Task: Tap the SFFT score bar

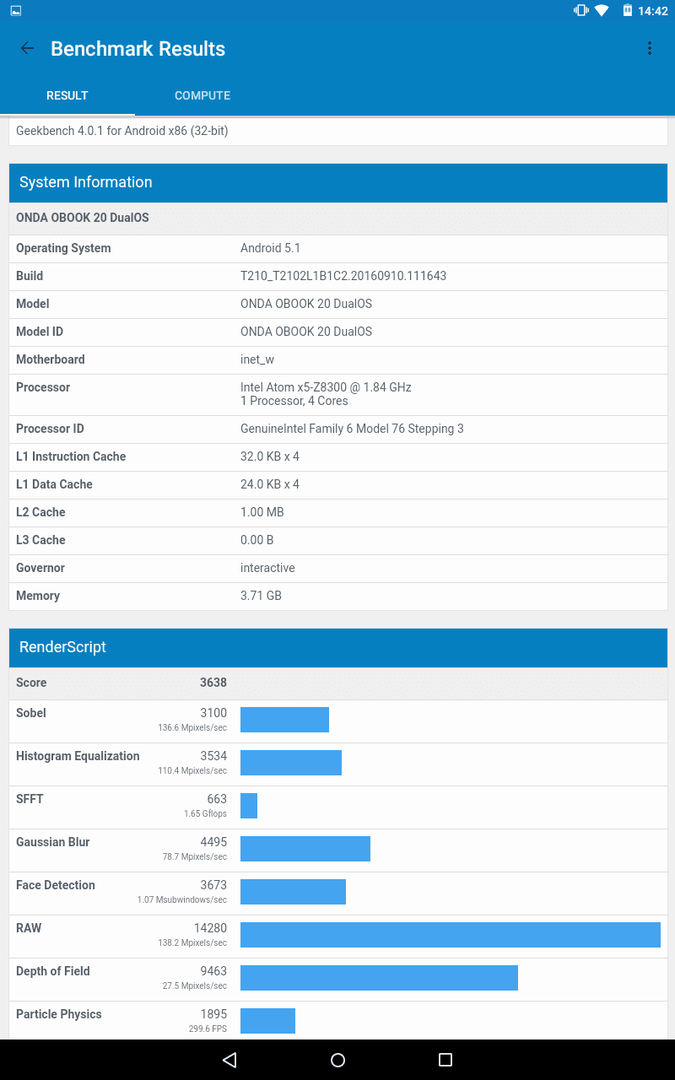Action: pyautogui.click(x=249, y=806)
